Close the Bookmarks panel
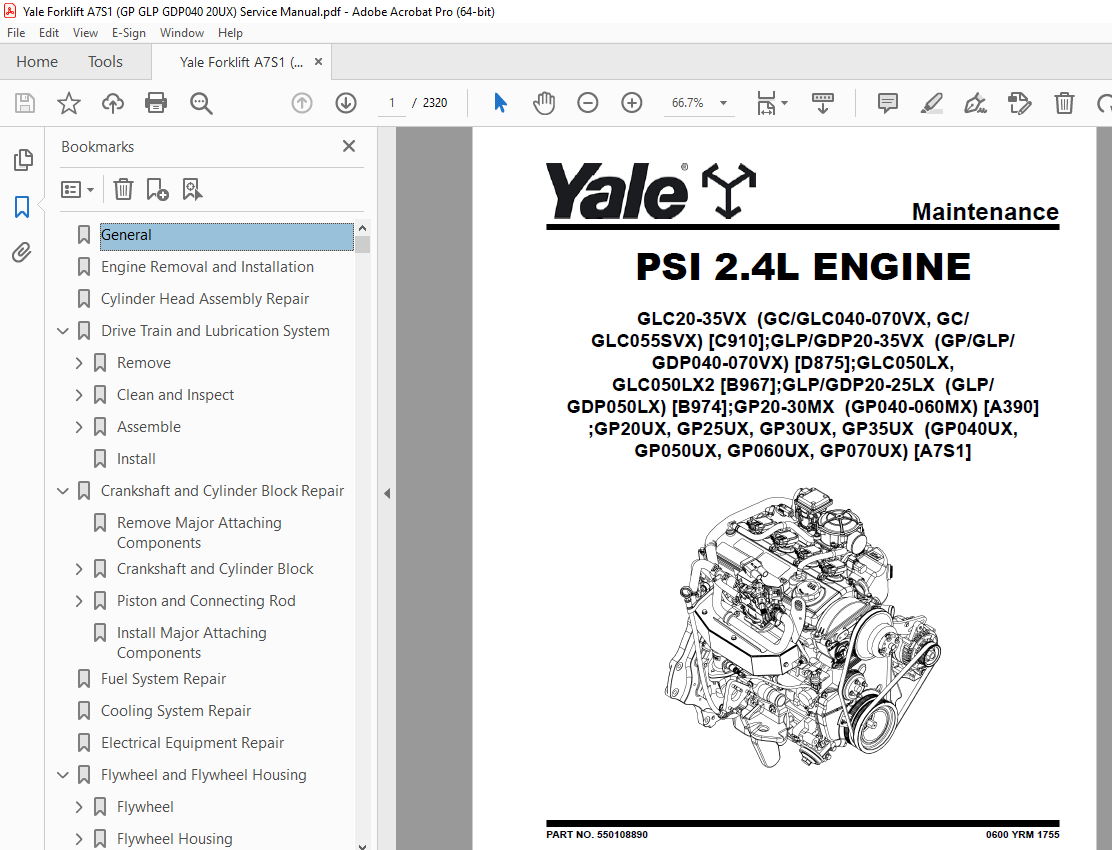Viewport: 1112px width, 850px height. point(349,146)
